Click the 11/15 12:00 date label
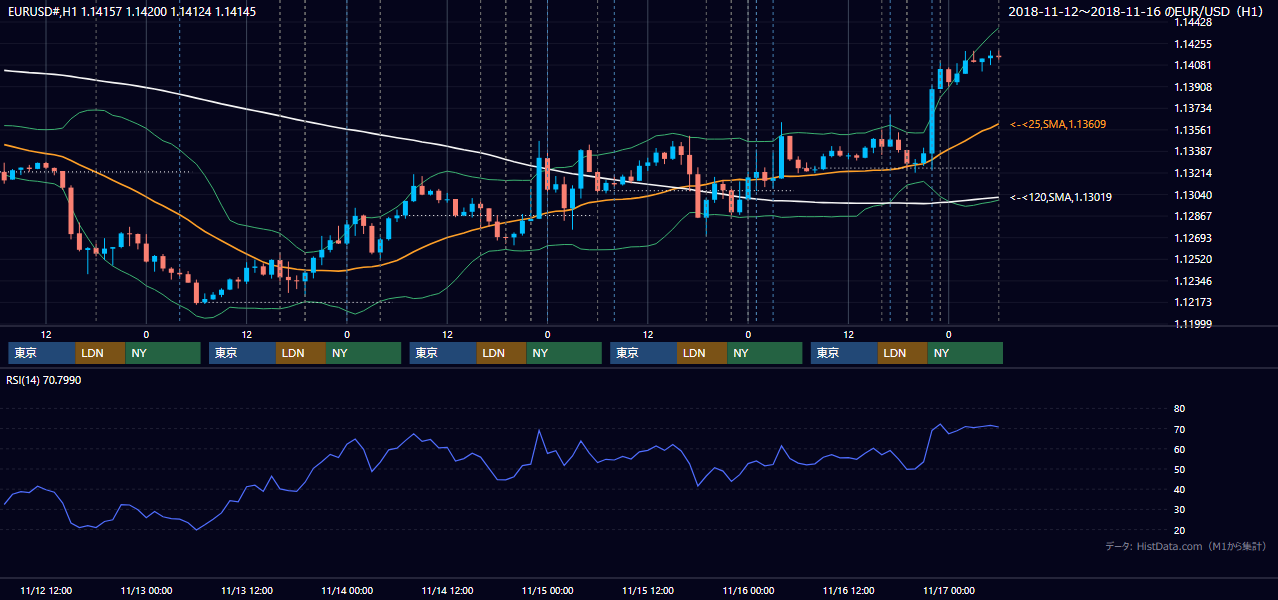Screen dimensions: 1278x600 [x=648, y=590]
